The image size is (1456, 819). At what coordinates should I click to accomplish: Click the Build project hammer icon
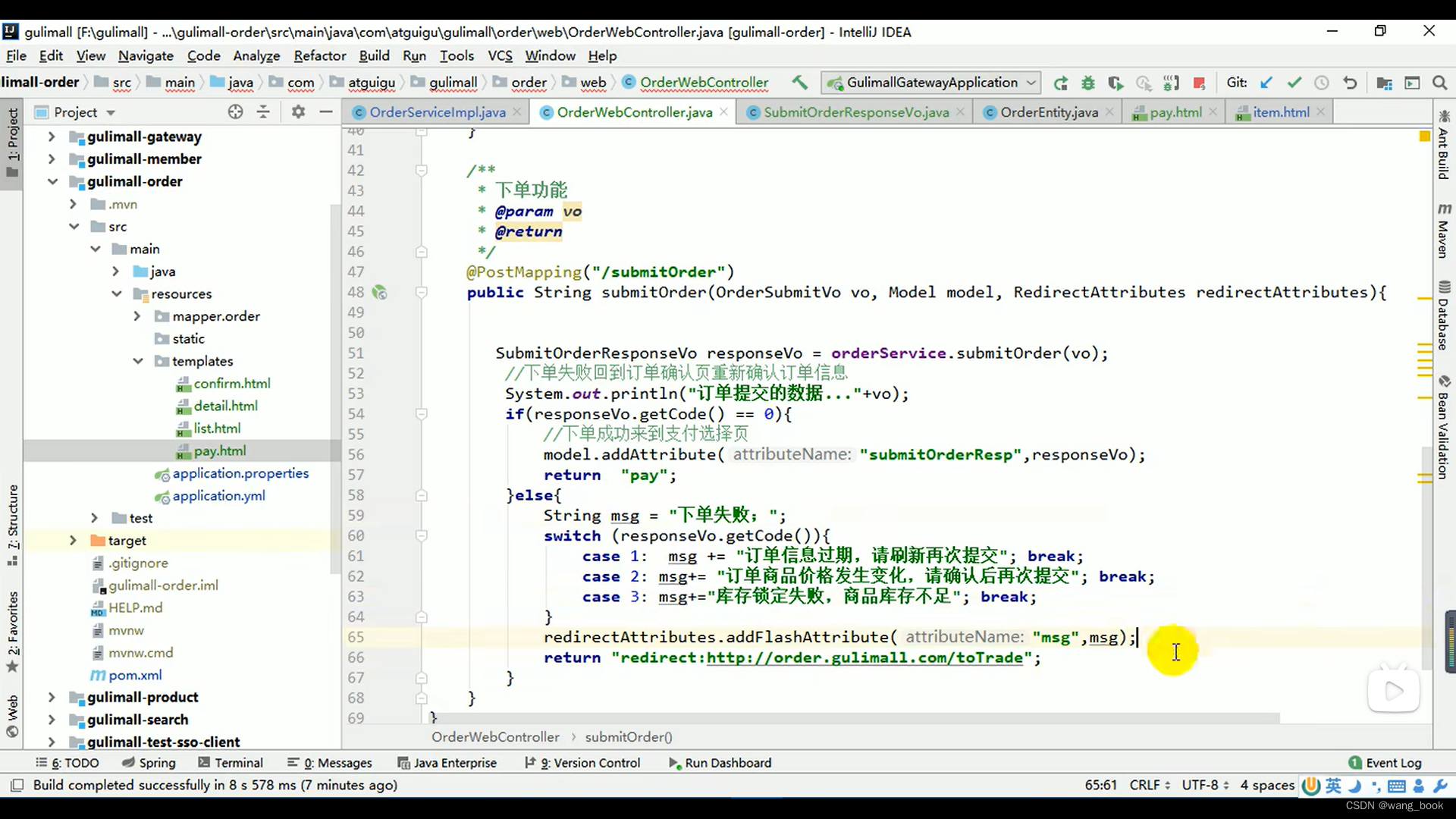pos(799,83)
